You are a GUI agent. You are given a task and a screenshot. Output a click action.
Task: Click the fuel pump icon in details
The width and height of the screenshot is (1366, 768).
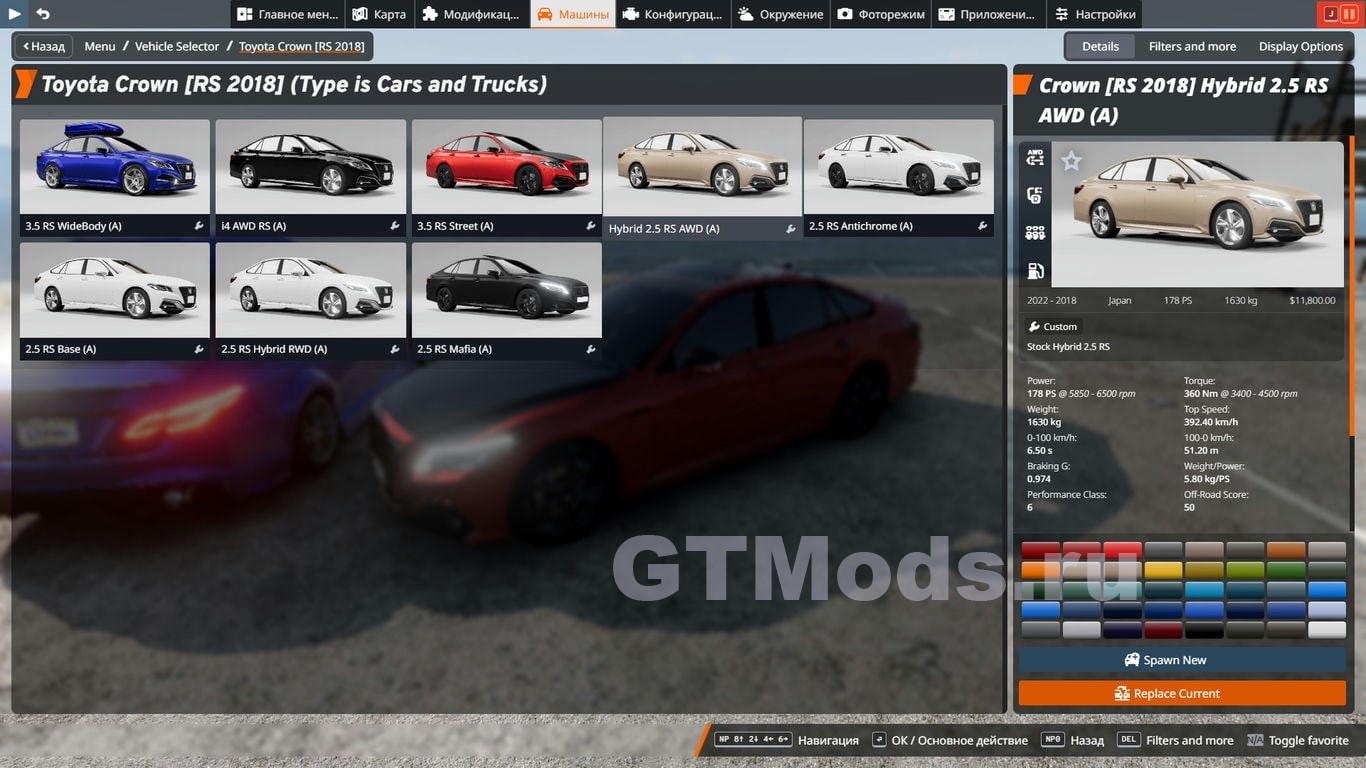[1035, 271]
